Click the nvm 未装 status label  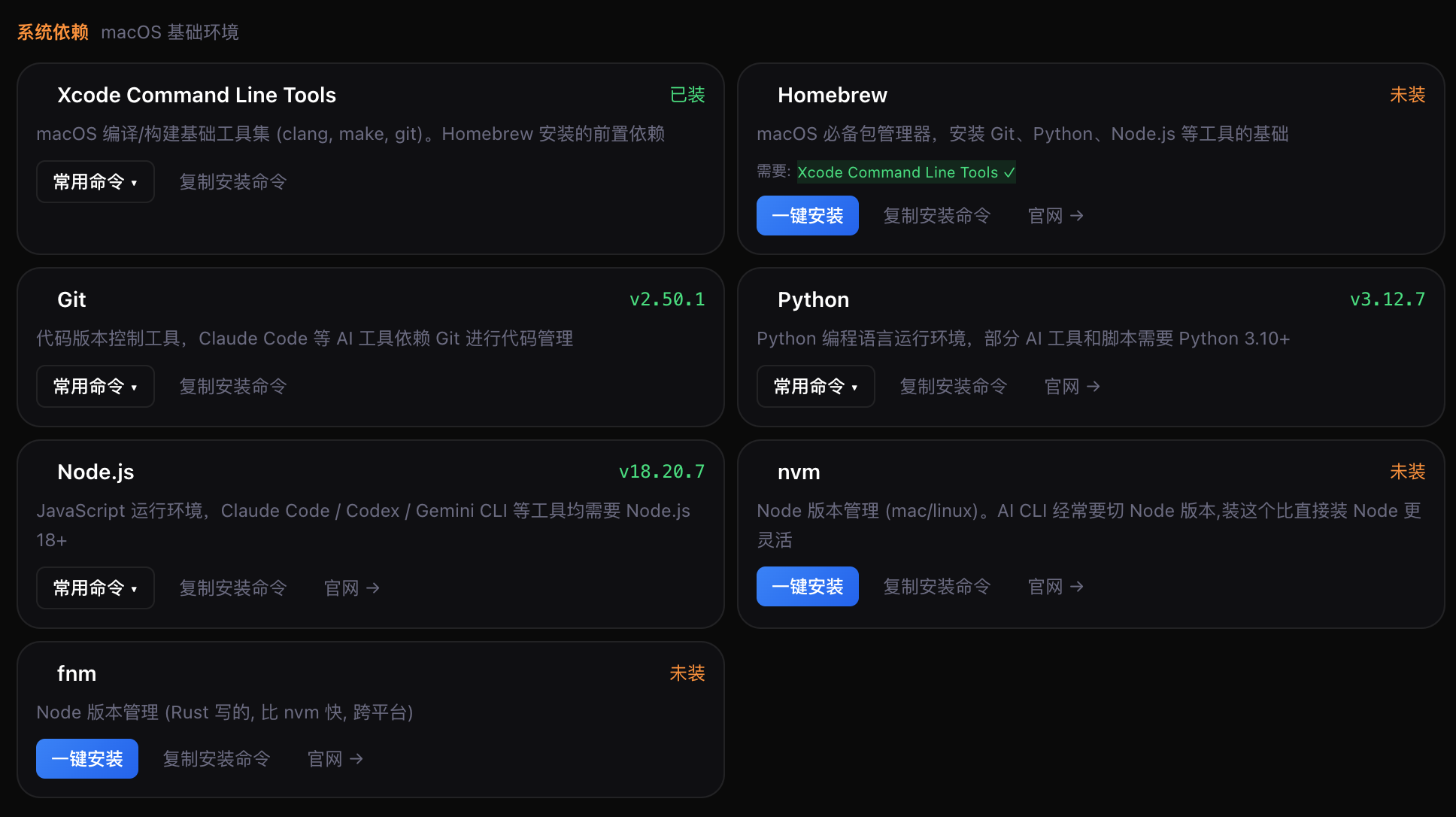(1408, 472)
